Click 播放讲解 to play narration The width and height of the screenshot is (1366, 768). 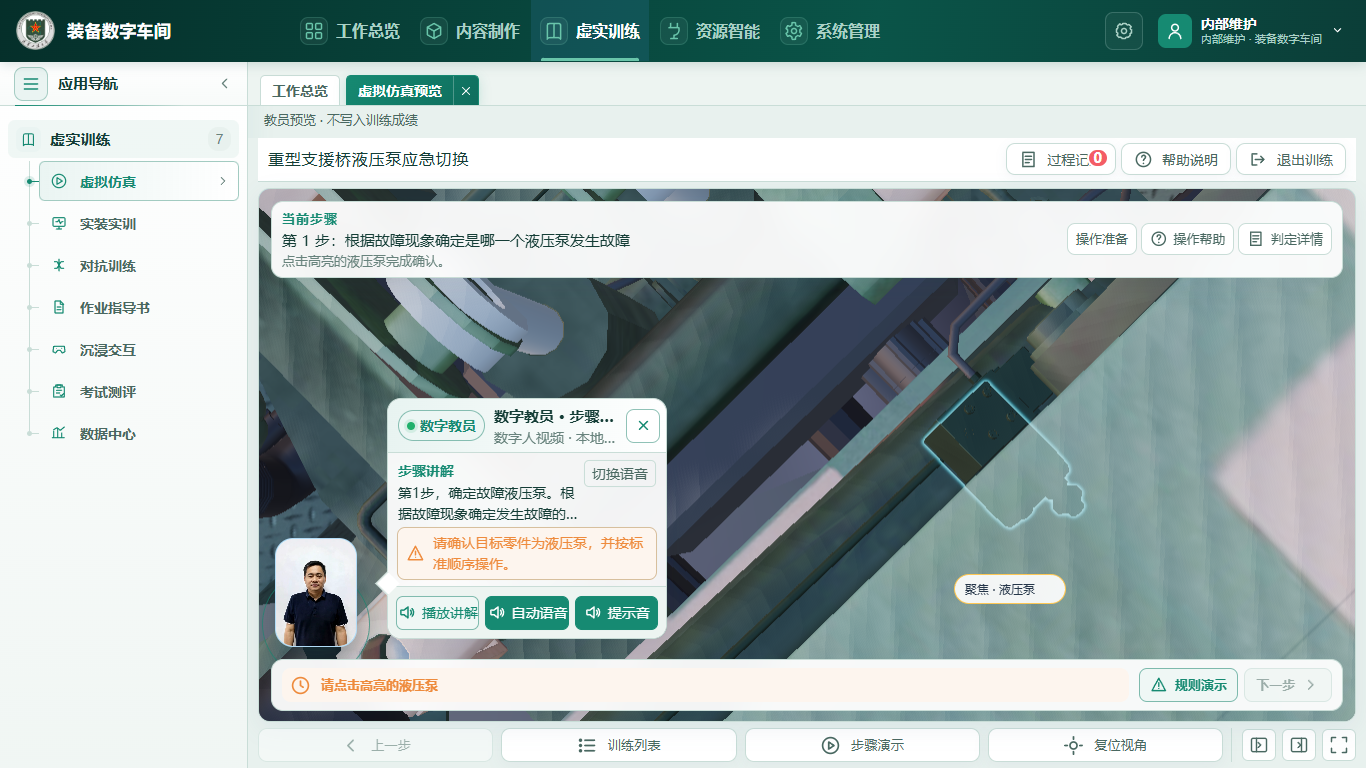[437, 613]
